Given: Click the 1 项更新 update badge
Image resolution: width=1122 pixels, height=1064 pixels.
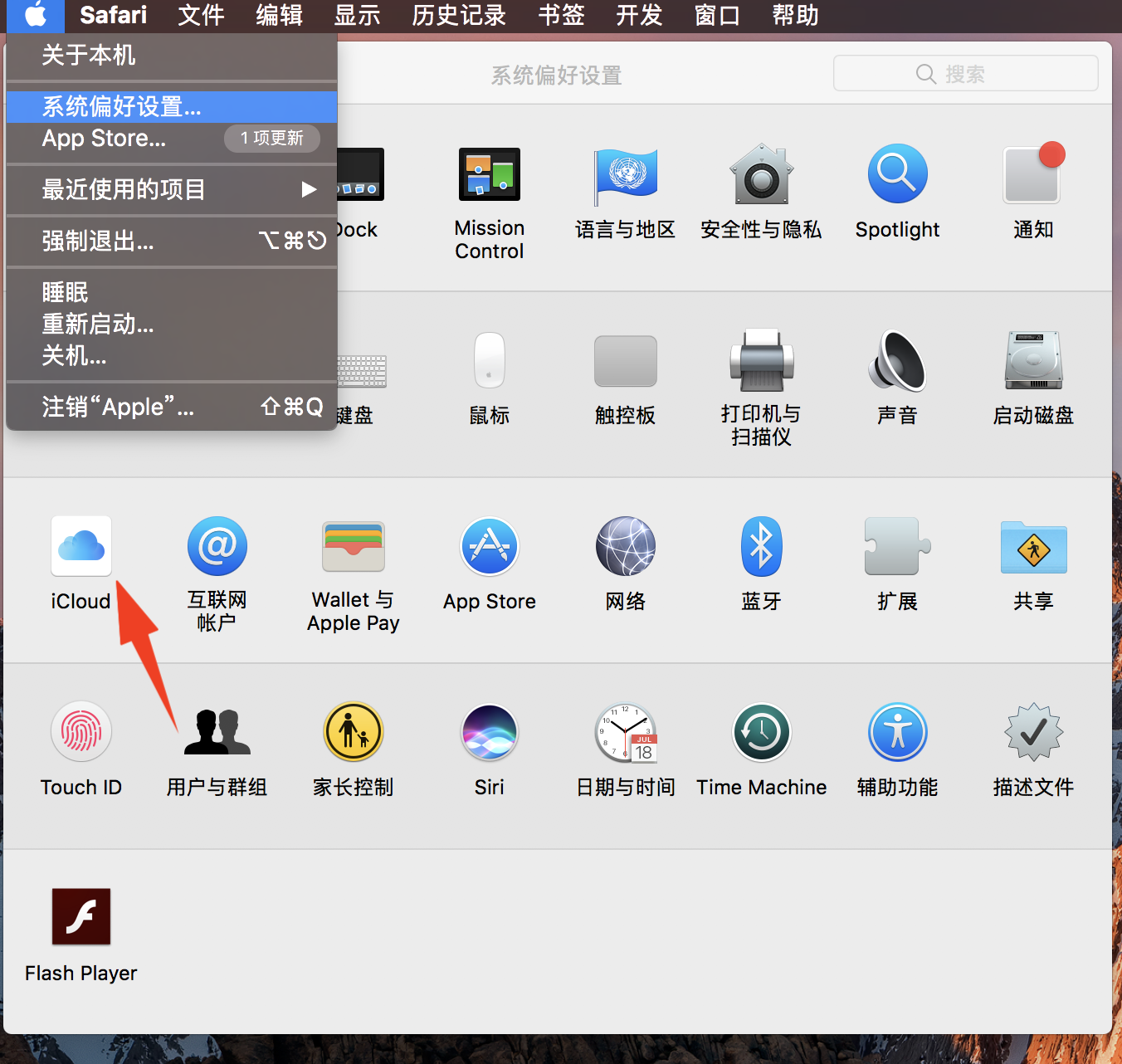Looking at the screenshot, I should click(272, 138).
